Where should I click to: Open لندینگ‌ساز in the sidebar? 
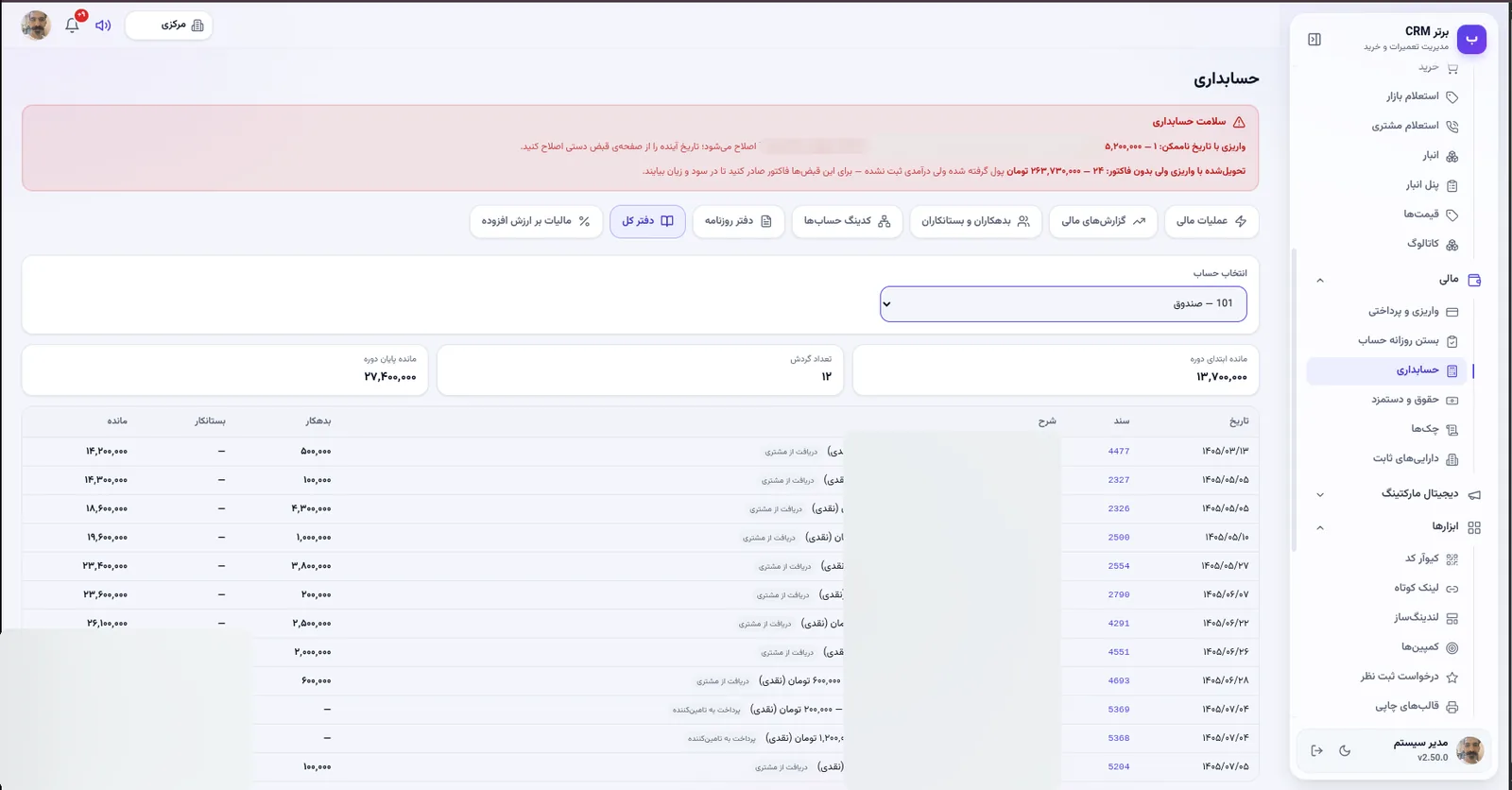[1388, 618]
